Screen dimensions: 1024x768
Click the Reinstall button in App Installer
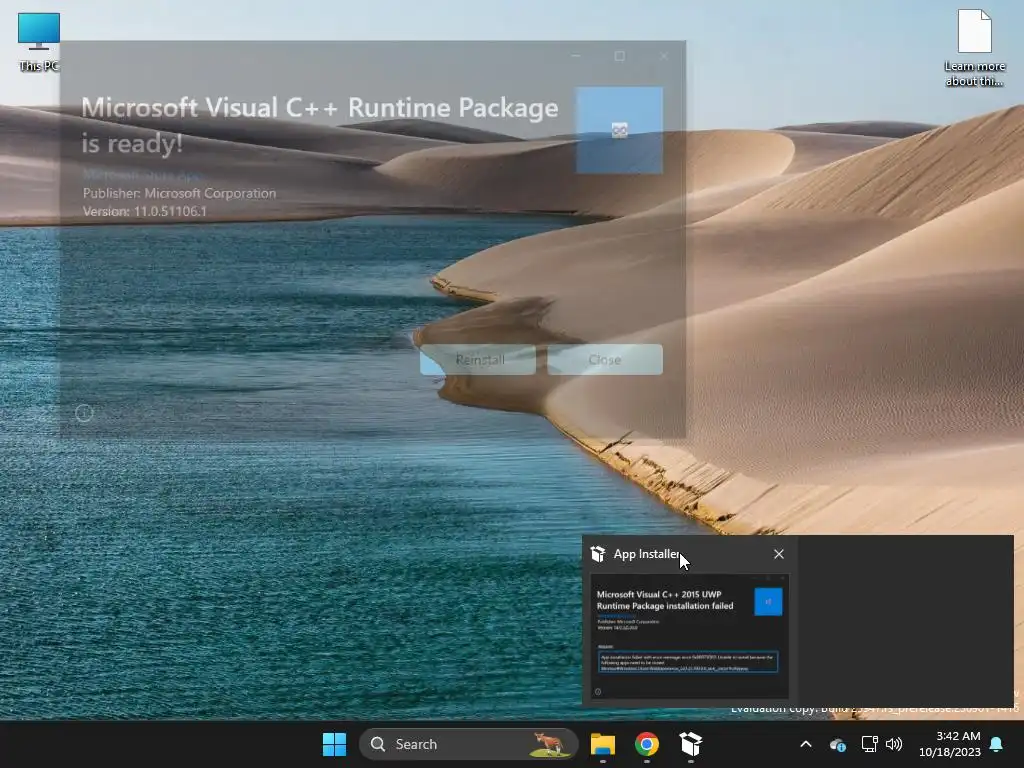click(x=478, y=360)
